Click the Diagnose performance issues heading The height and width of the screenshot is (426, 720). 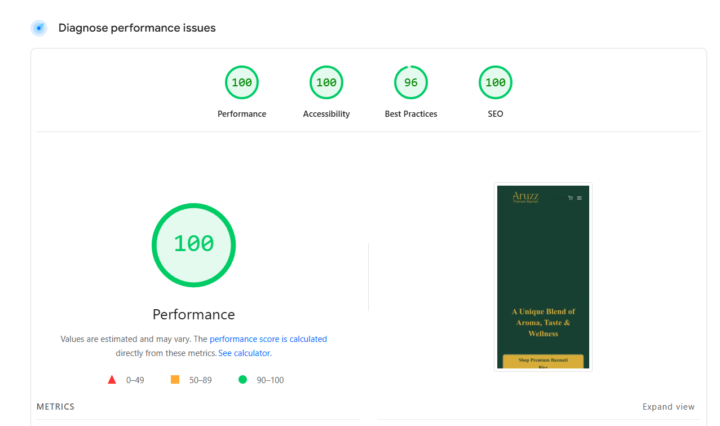137,28
